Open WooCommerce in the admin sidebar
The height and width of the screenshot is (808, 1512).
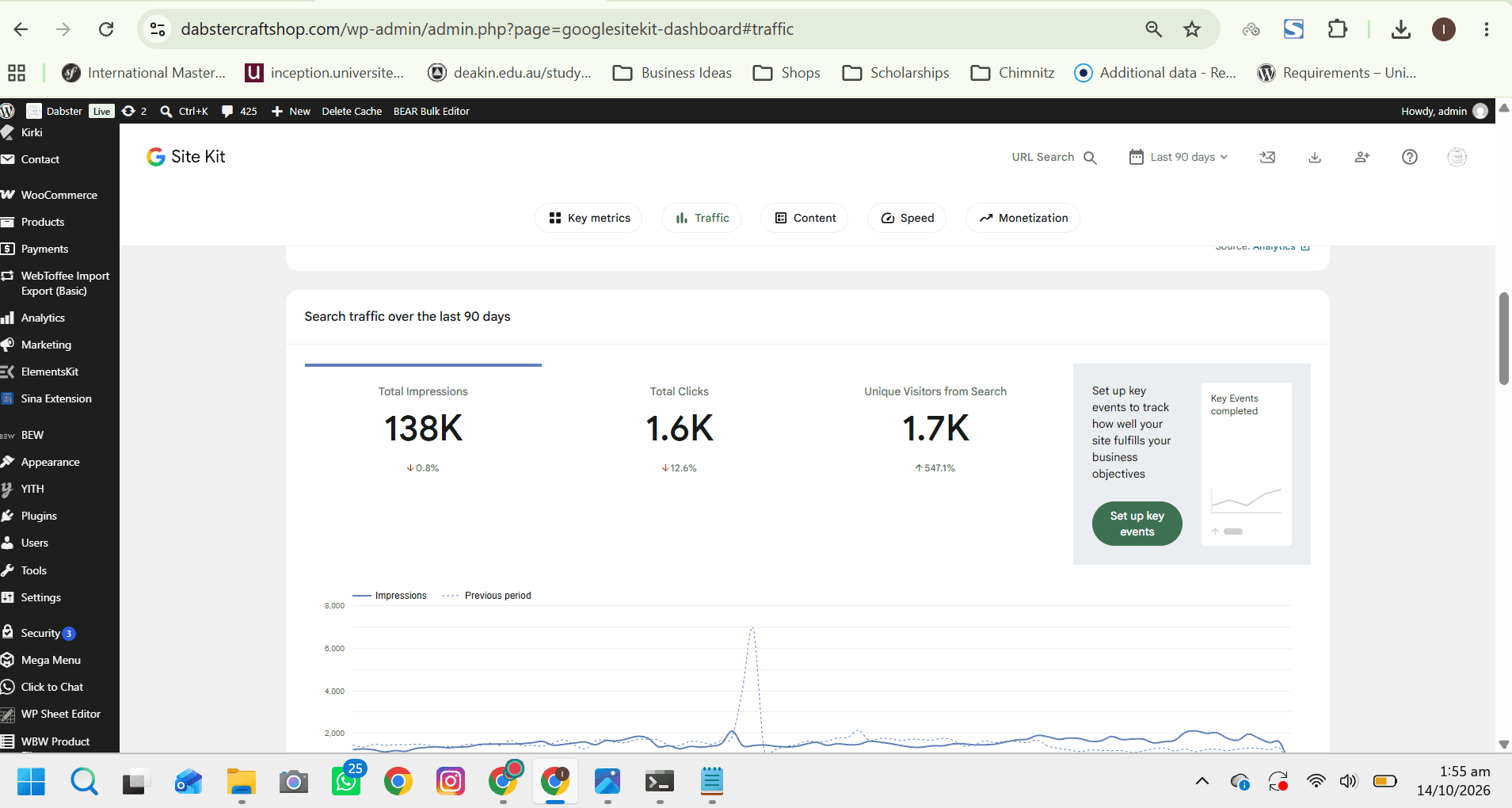click(x=59, y=195)
